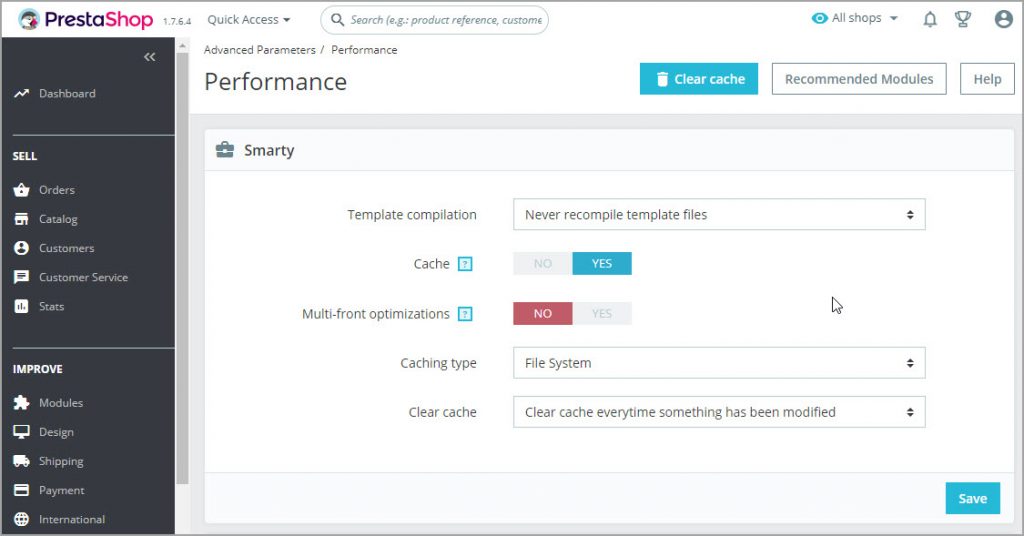The height and width of the screenshot is (536, 1024).
Task: Click the eye icon beside All shops
Action: tap(820, 18)
